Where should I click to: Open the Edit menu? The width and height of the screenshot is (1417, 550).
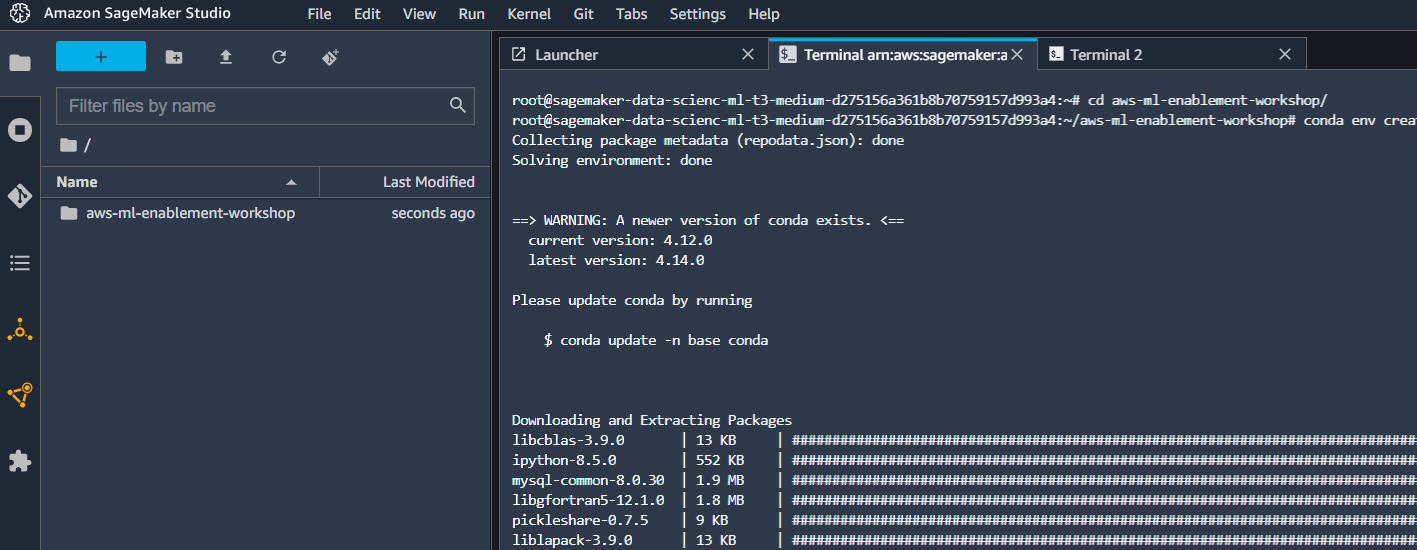[x=367, y=14]
